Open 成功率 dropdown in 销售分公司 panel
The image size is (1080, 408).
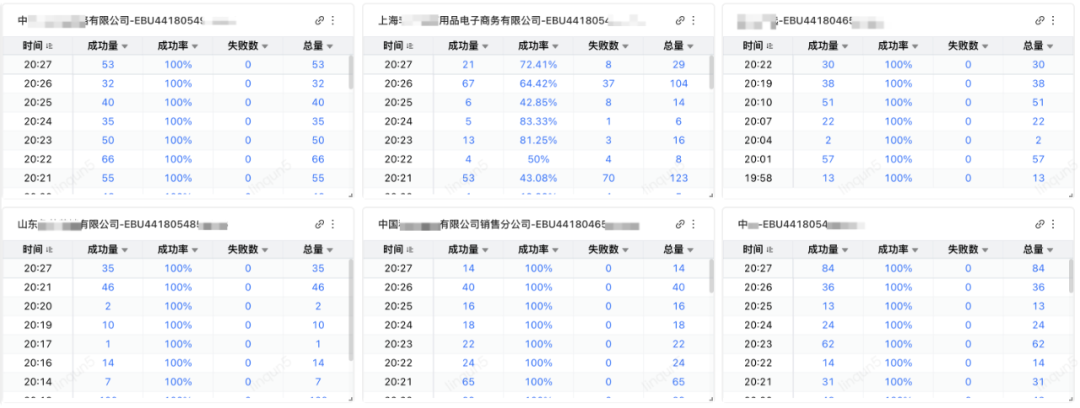coord(556,250)
